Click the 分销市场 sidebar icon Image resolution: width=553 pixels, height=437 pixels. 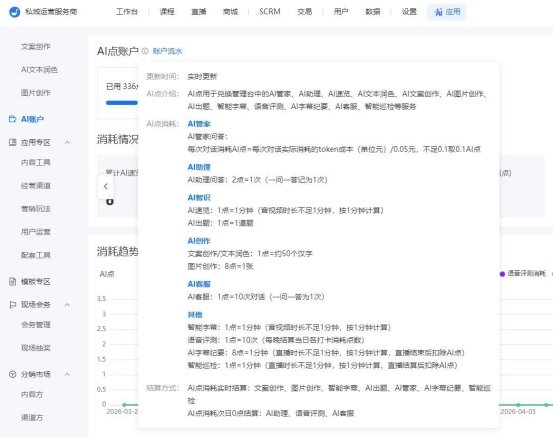point(12,374)
